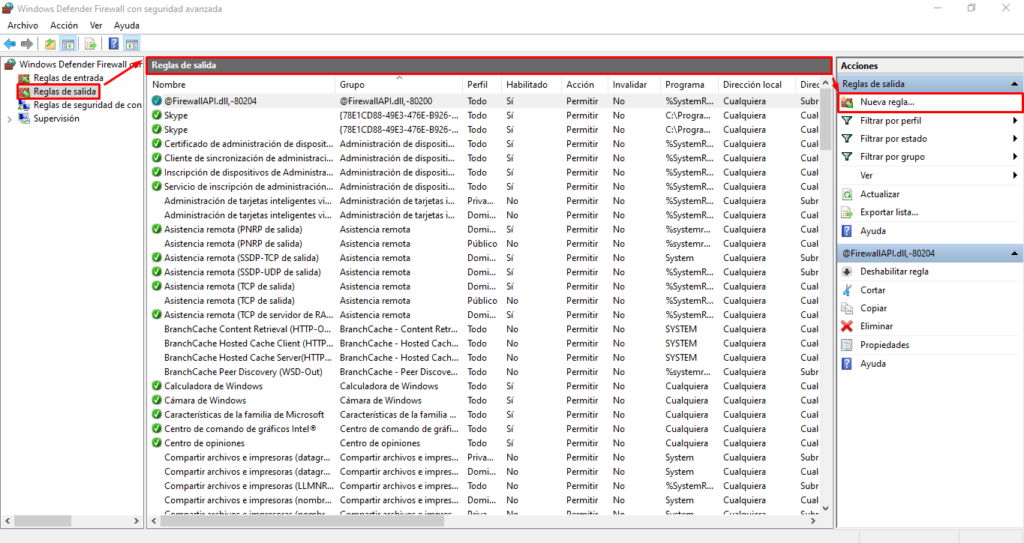The width and height of the screenshot is (1024, 543).
Task: Click Actualizar action
Action: coord(880,194)
